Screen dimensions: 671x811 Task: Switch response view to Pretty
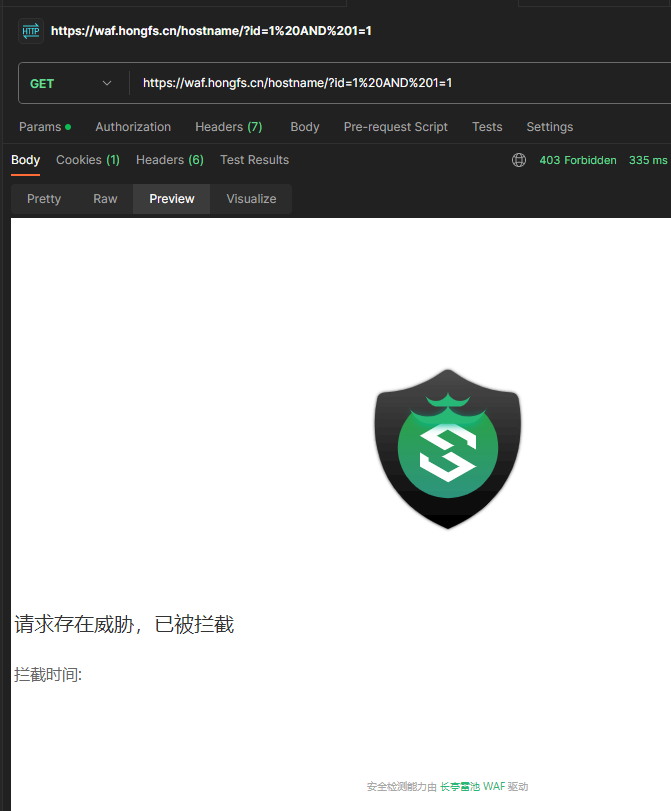click(x=44, y=199)
